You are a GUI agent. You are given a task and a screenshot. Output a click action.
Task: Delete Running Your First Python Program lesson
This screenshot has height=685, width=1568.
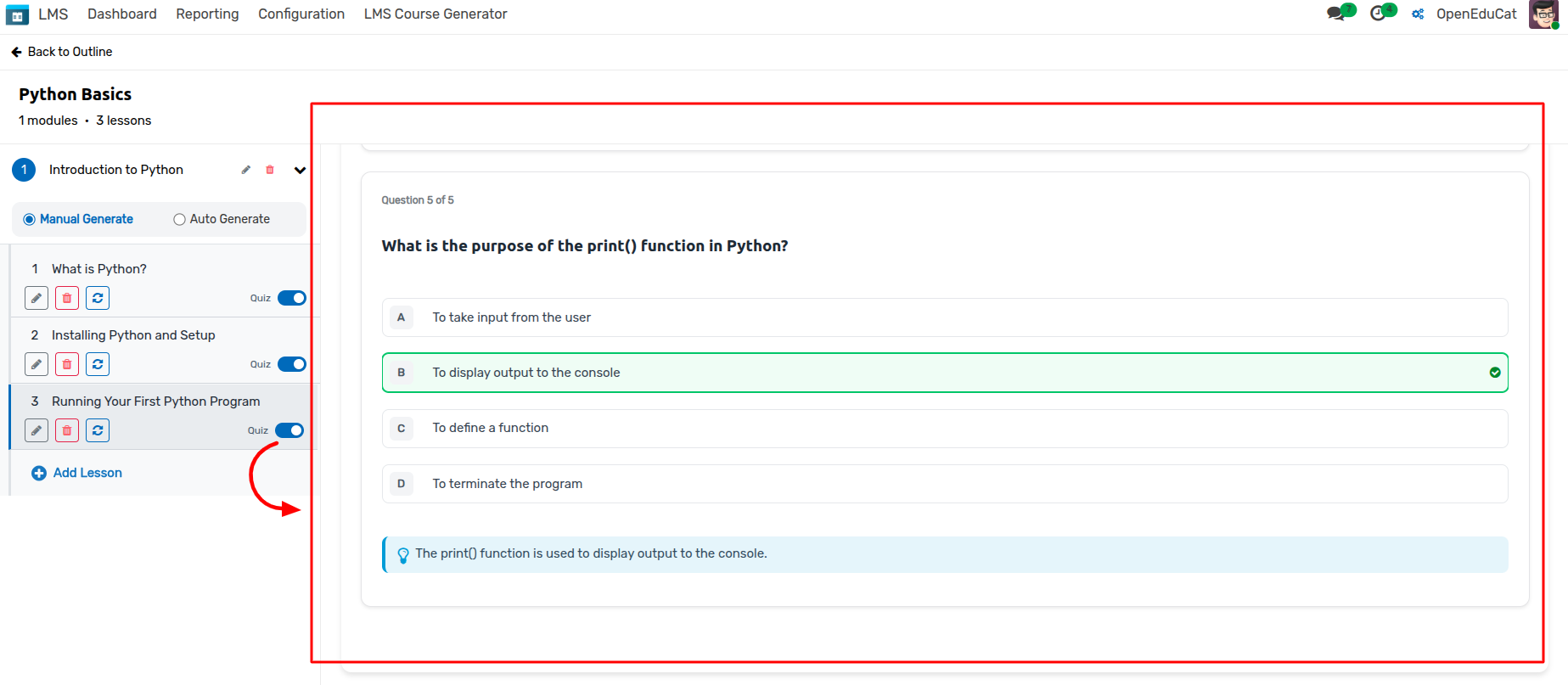[67, 430]
